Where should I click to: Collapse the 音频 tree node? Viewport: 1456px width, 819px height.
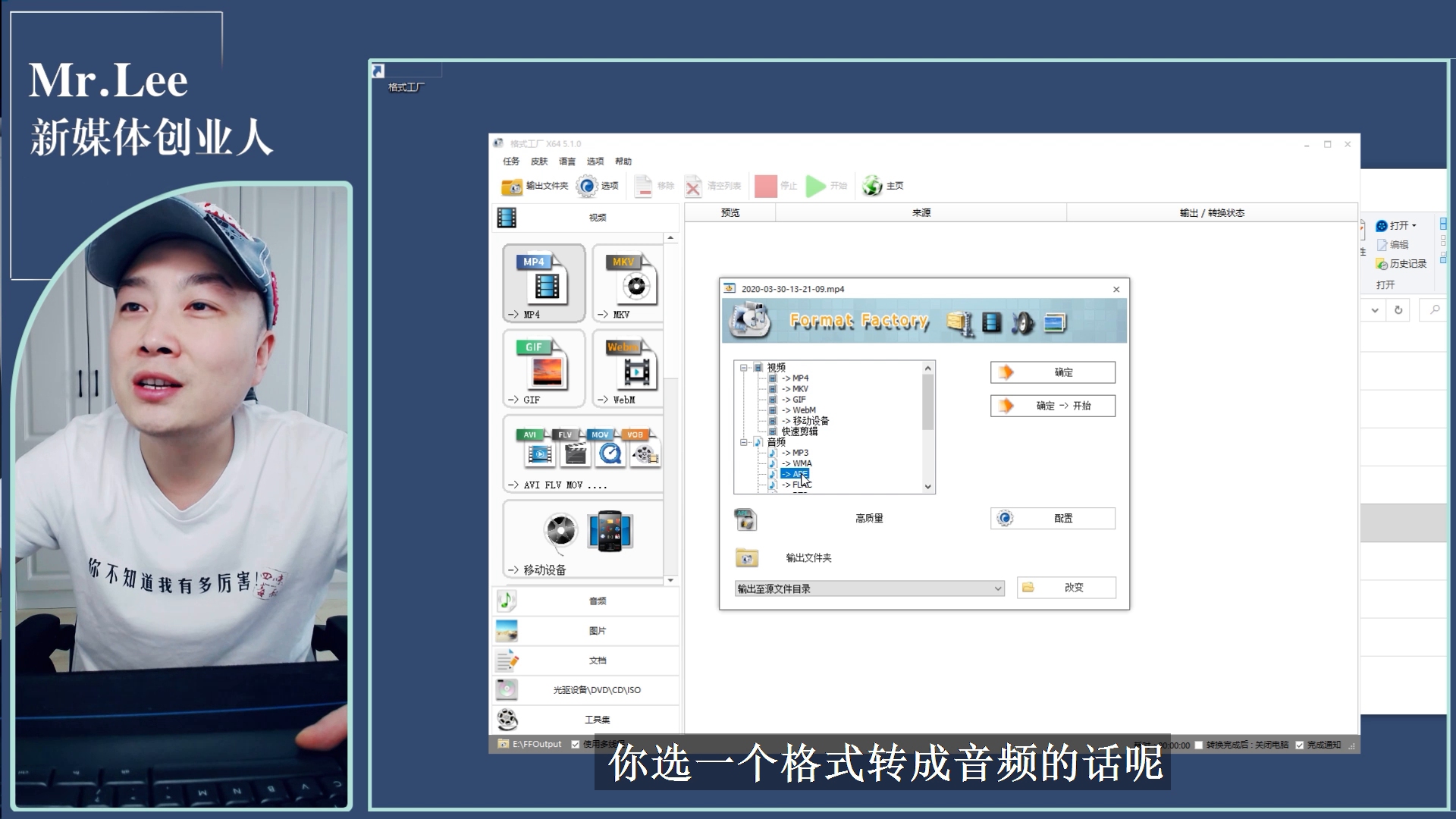pyautogui.click(x=744, y=442)
